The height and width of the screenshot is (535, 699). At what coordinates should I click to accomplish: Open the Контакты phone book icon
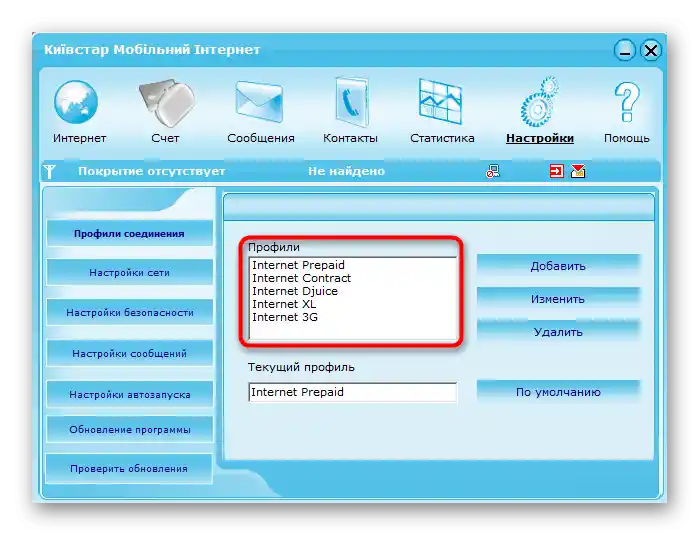(352, 103)
